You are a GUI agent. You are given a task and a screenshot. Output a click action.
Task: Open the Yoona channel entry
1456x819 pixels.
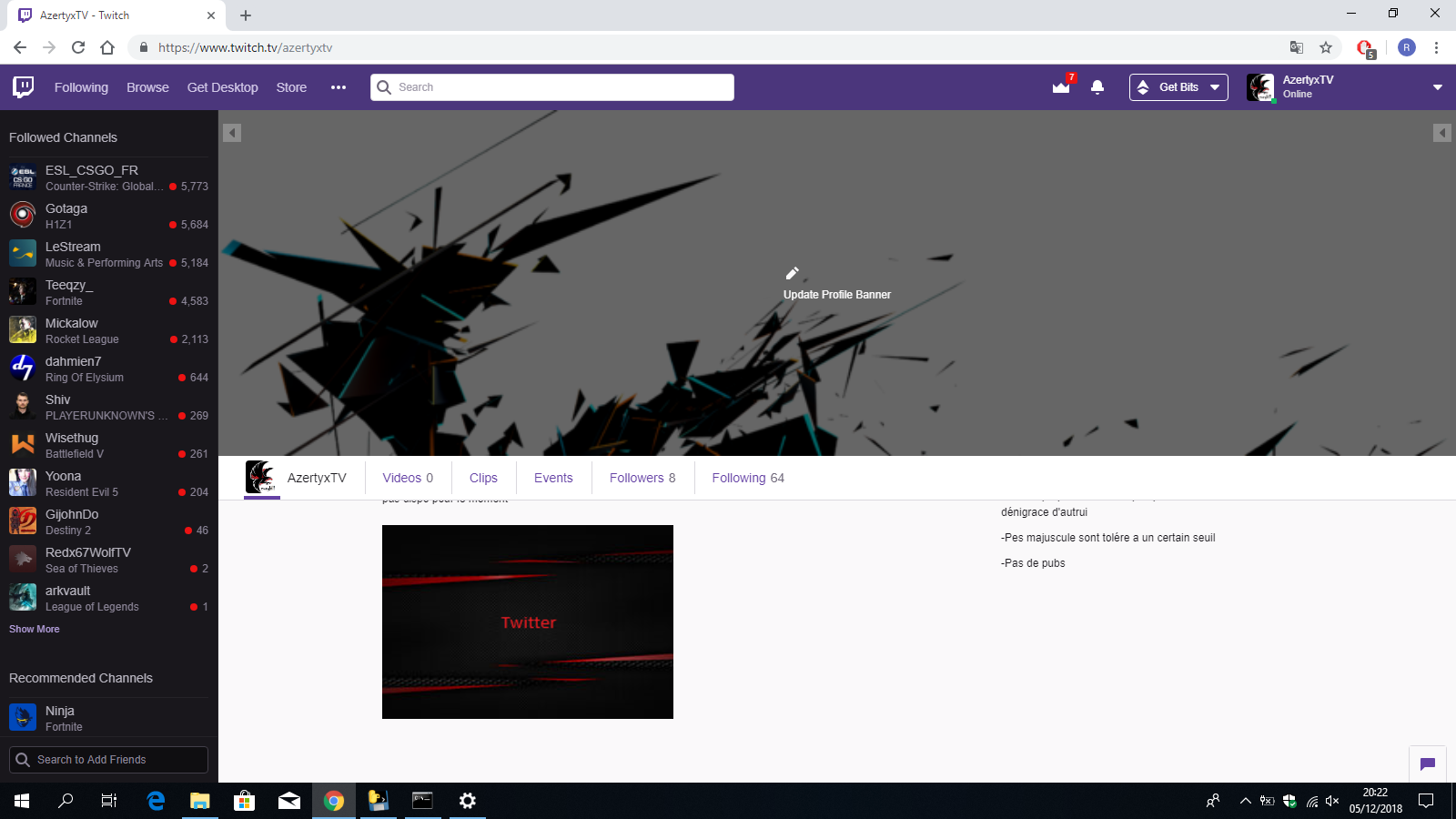(109, 482)
